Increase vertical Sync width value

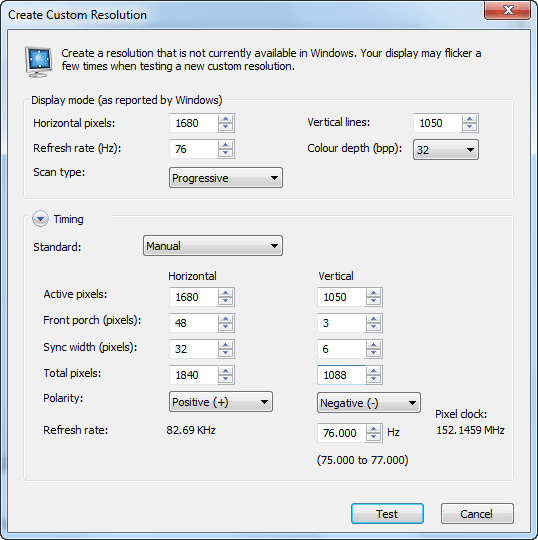point(374,345)
